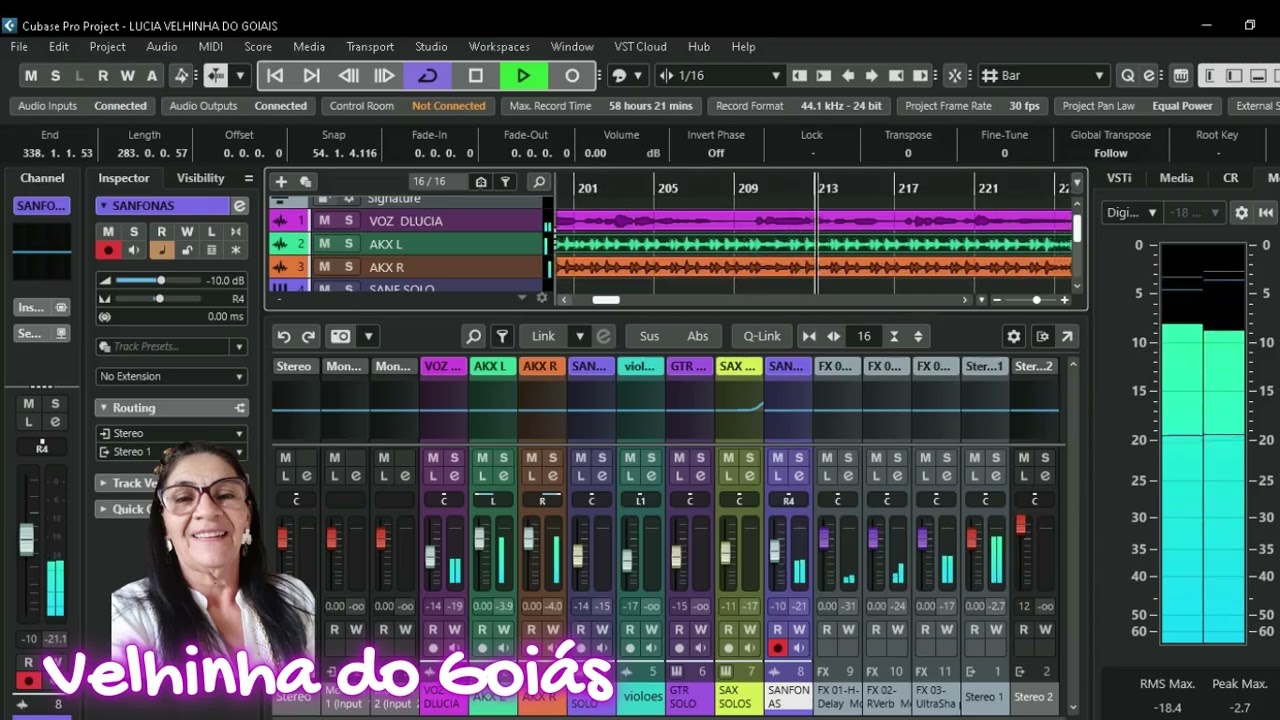Open MixConsole settings gear icon

coord(1014,337)
